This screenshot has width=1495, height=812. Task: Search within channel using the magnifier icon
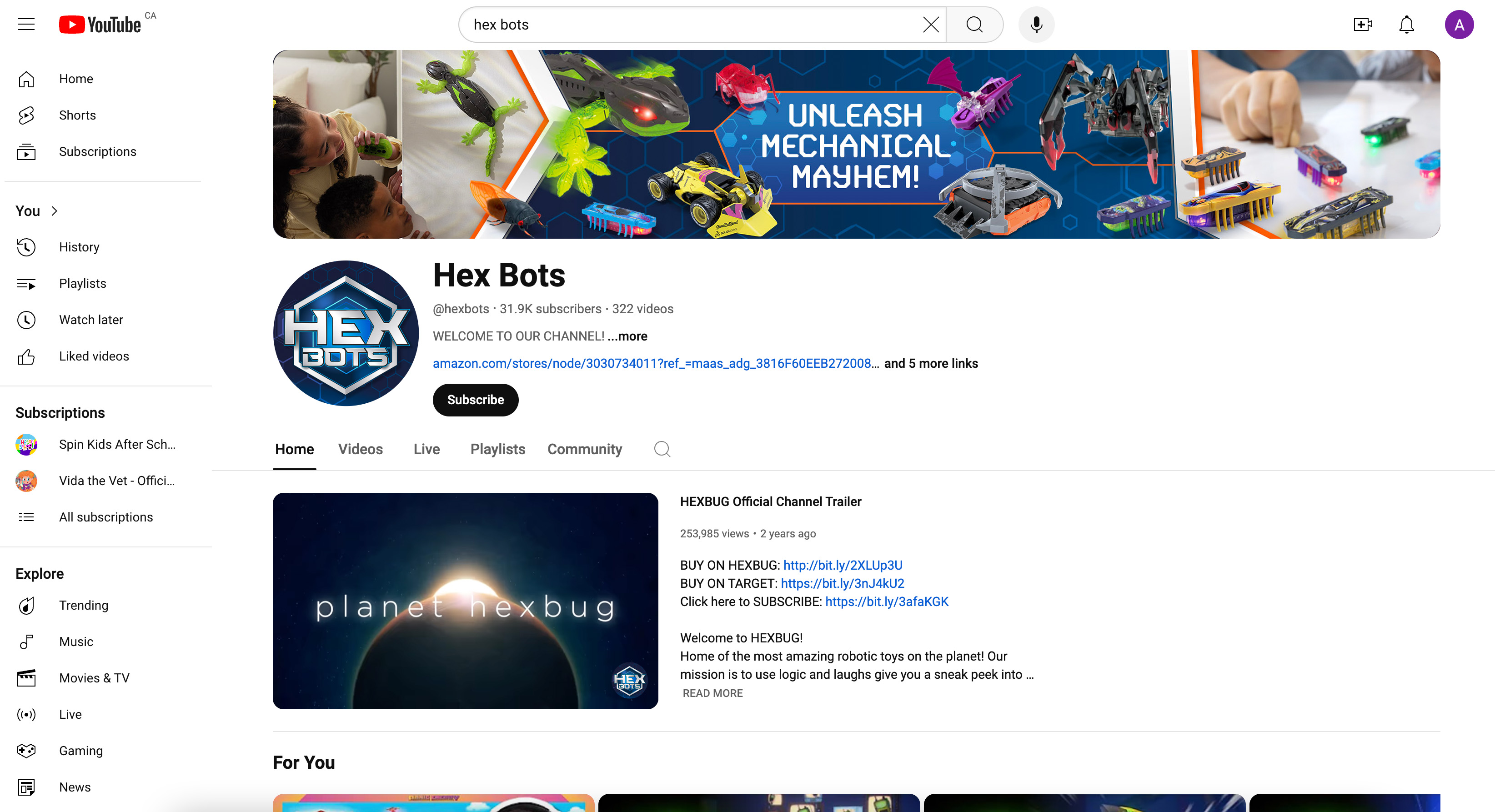(662, 449)
